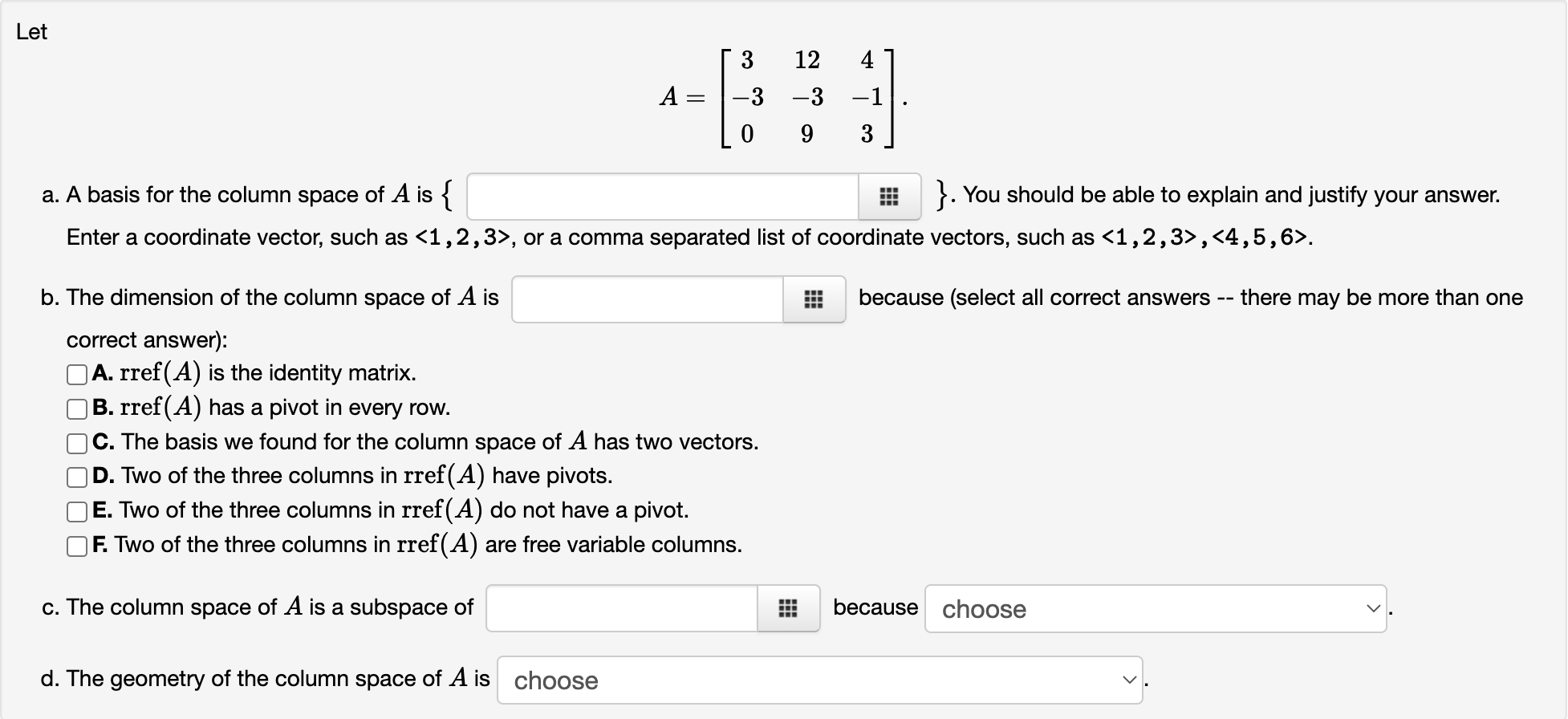This screenshot has height=719, width=1568.
Task: Click the dimension answer field in part b
Action: [x=646, y=298]
